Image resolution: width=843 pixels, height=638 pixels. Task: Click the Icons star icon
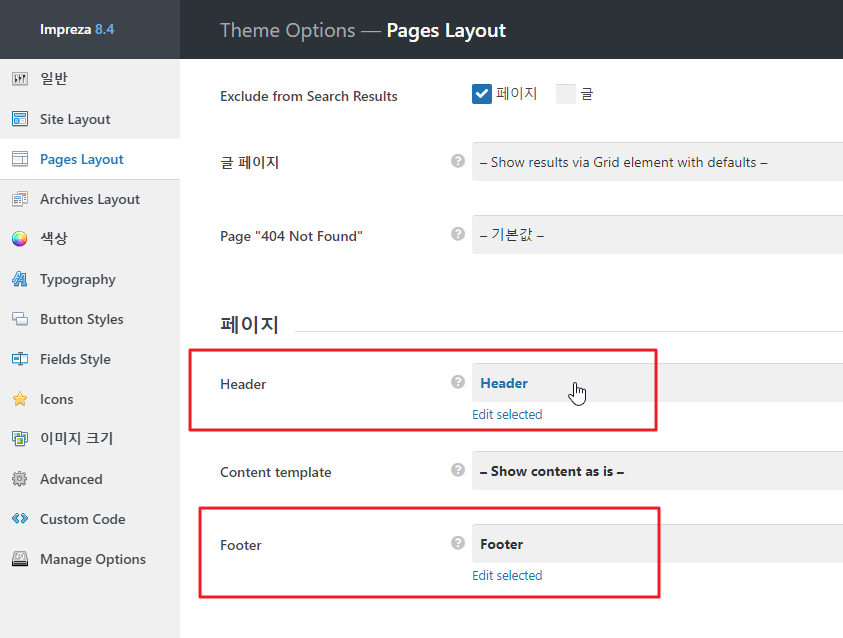(19, 399)
